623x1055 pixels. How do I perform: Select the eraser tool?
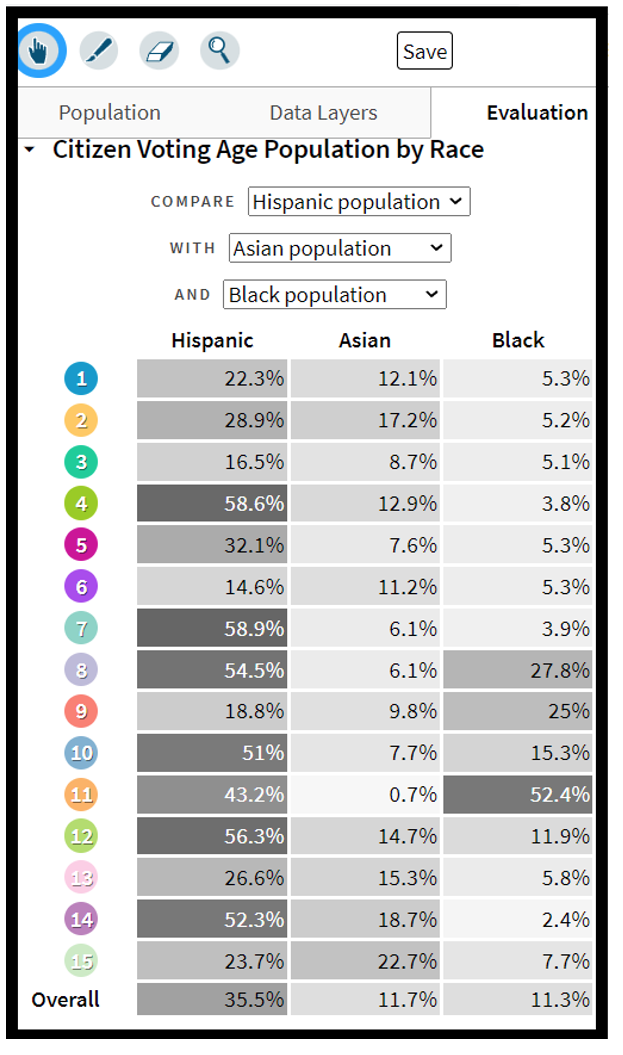(159, 50)
